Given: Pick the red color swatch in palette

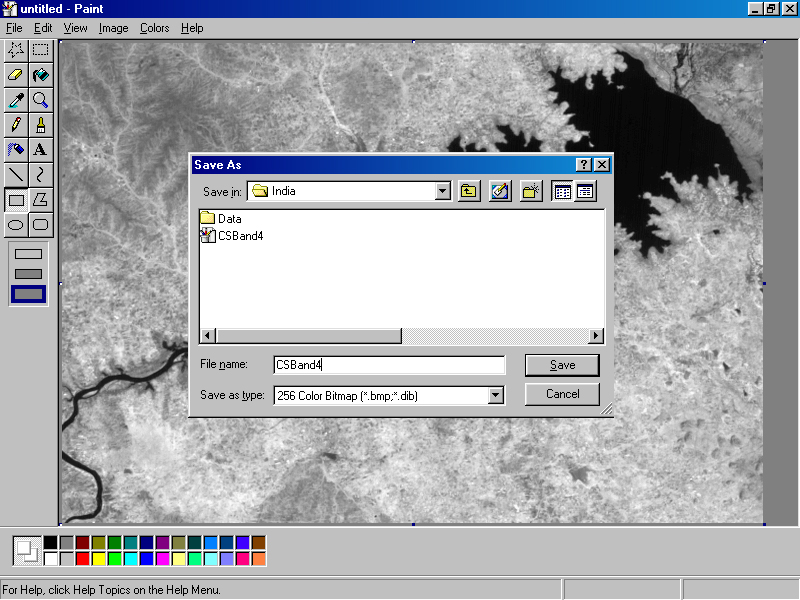Looking at the screenshot, I should pos(83,558).
